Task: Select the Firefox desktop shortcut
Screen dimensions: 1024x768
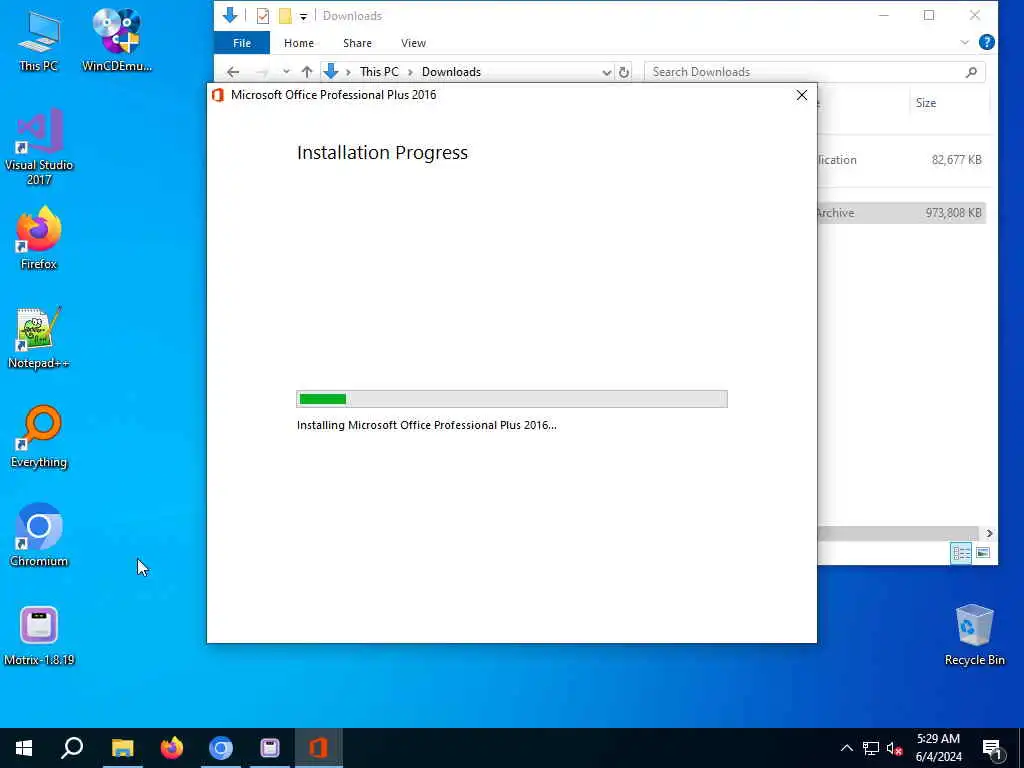Action: tap(39, 238)
